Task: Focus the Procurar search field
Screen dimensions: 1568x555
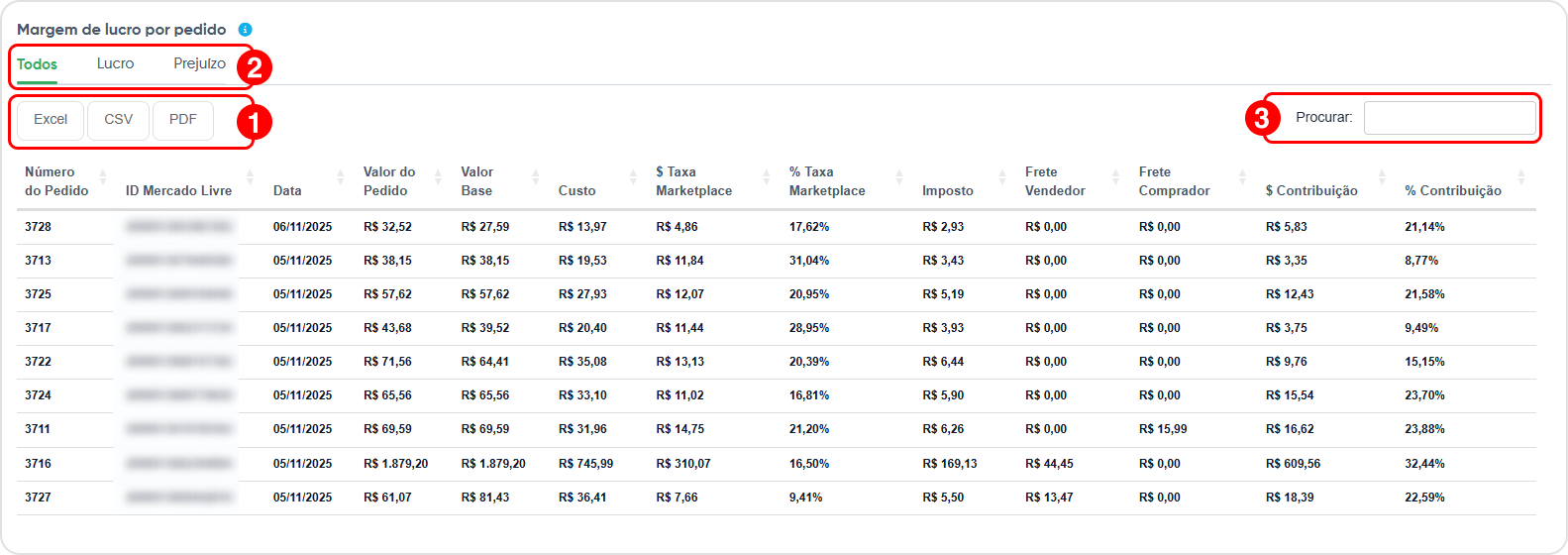Action: [x=1449, y=118]
